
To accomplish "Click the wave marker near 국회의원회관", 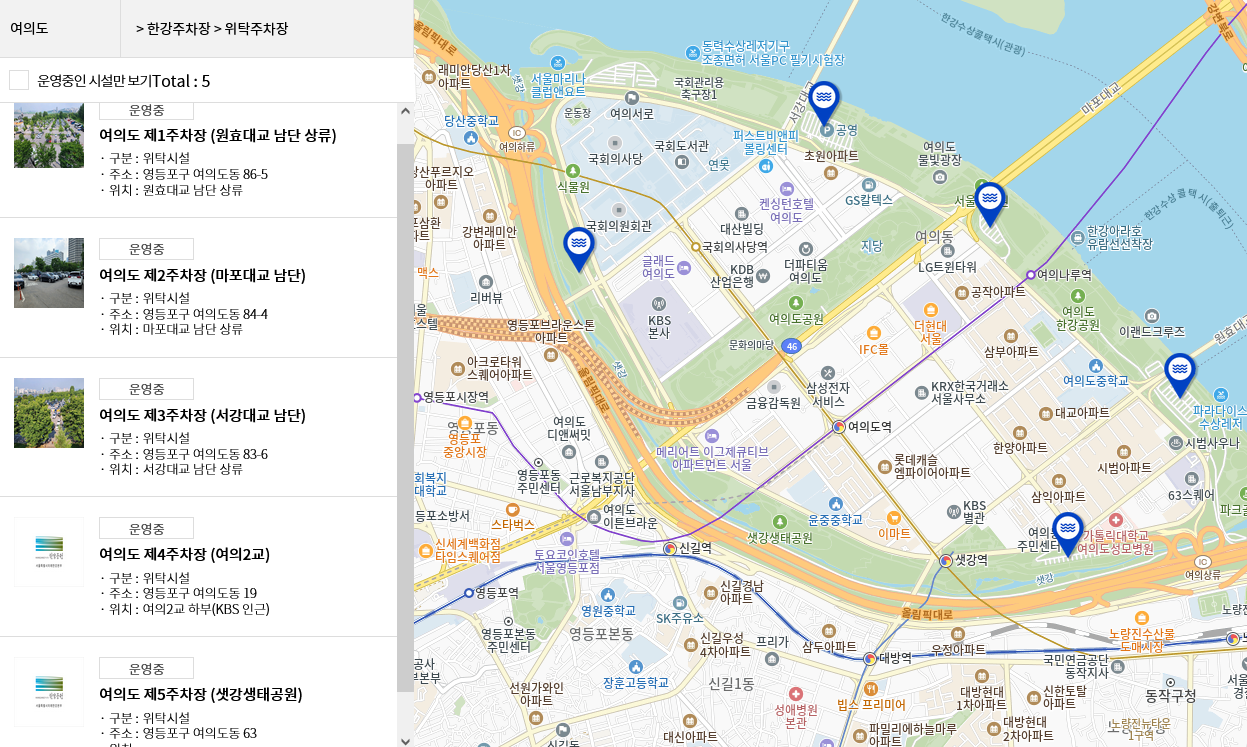I will pos(579,249).
